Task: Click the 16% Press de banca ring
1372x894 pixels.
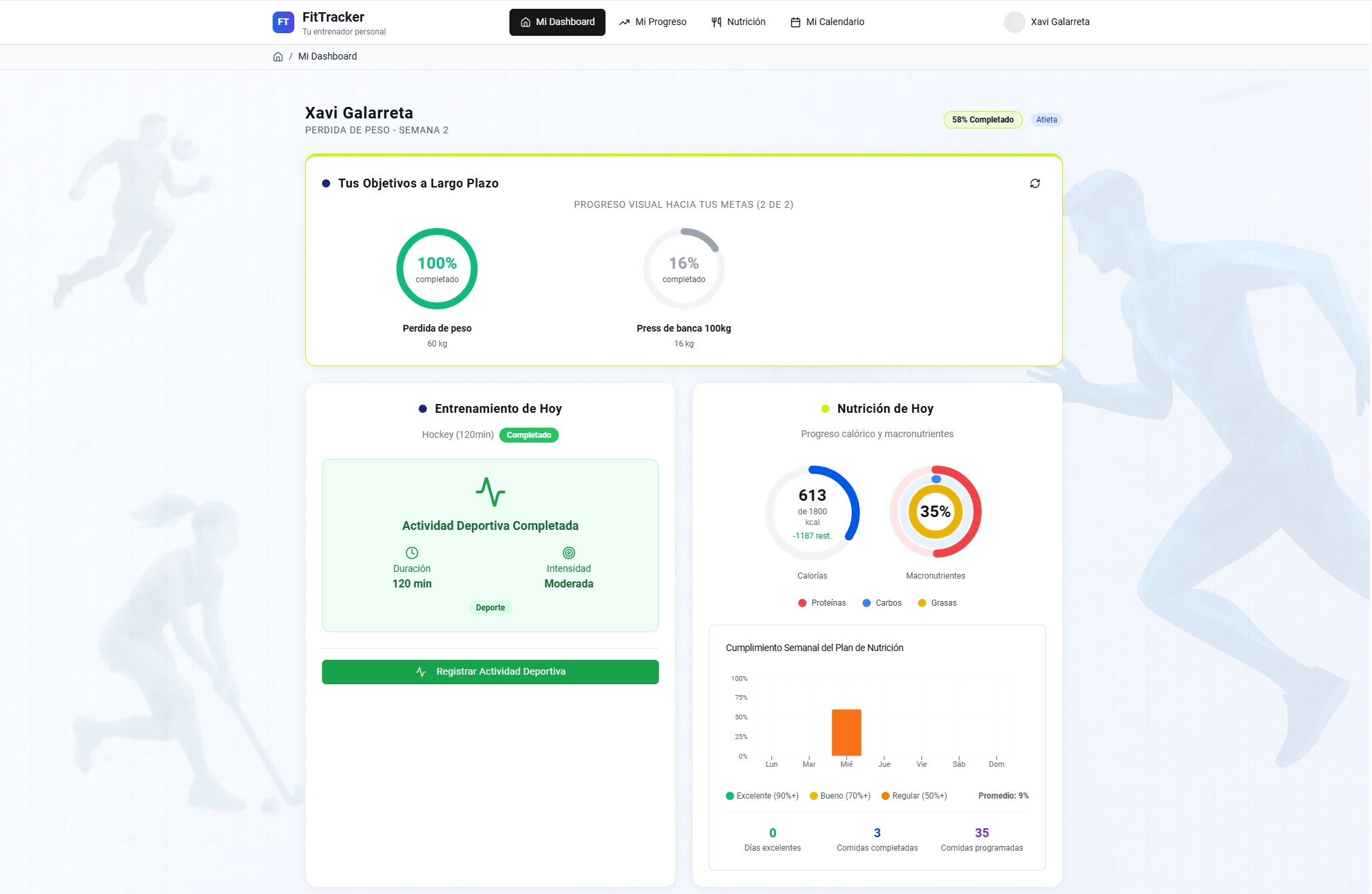Action: [x=683, y=269]
